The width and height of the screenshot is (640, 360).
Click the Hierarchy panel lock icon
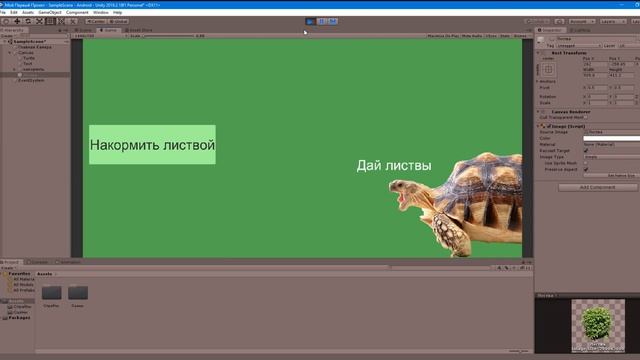(60, 30)
